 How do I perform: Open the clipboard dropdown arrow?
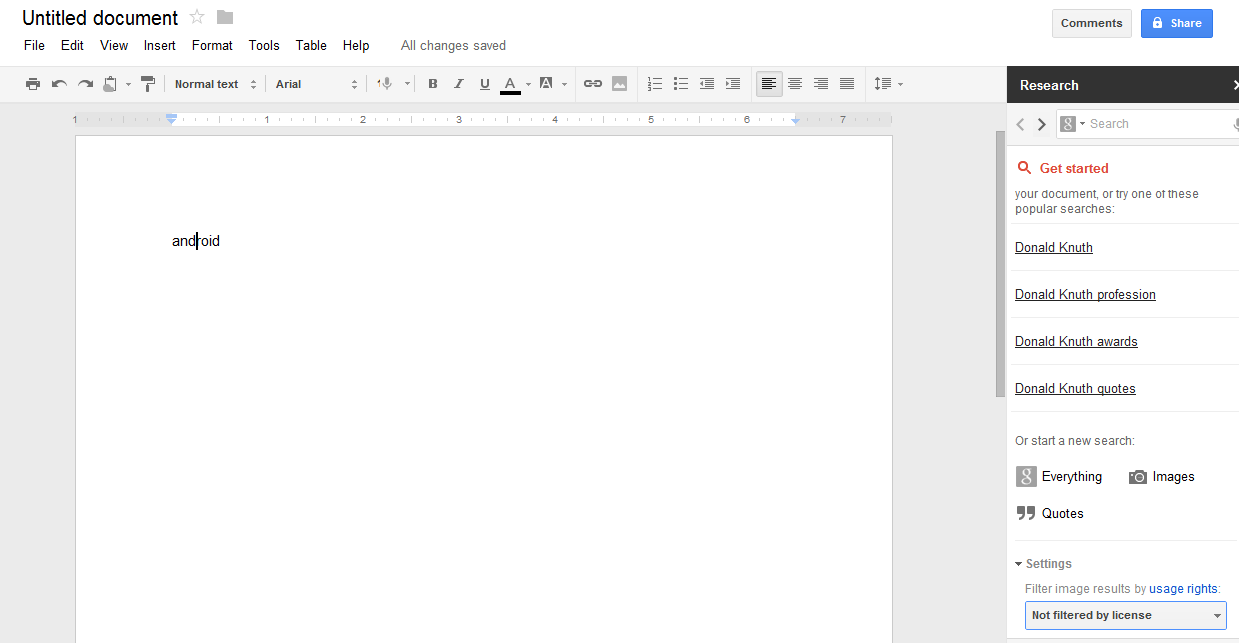(x=128, y=84)
